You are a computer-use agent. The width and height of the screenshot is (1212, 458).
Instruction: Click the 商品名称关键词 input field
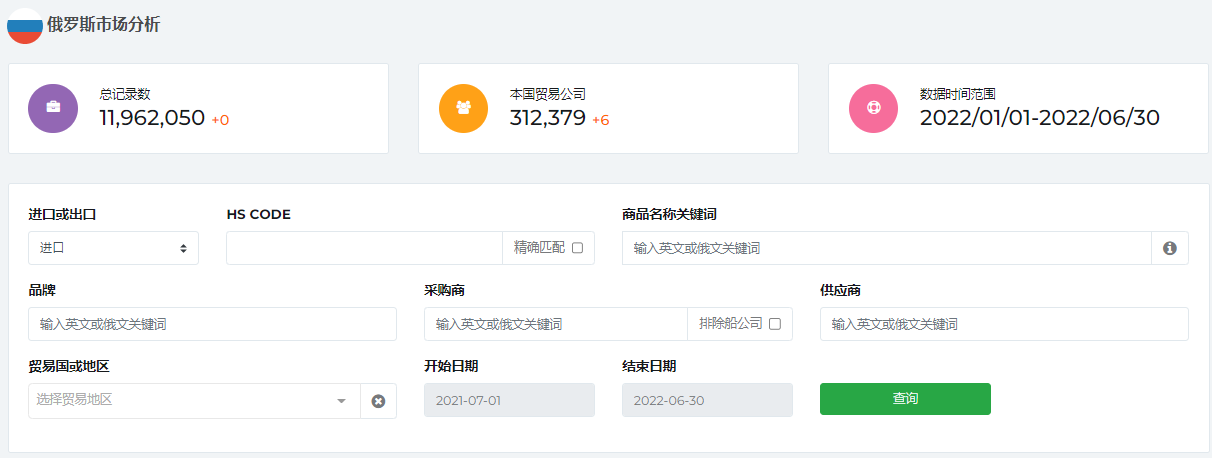tap(887, 248)
